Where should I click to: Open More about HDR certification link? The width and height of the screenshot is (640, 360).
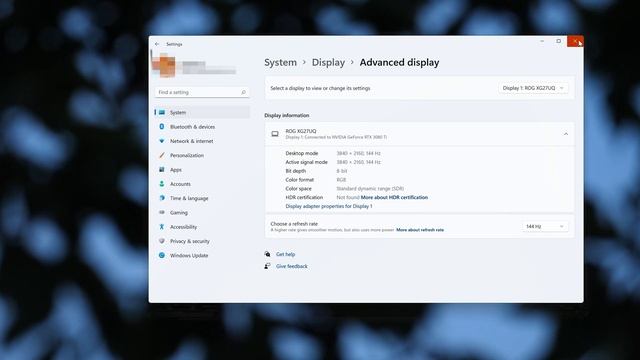(394, 197)
